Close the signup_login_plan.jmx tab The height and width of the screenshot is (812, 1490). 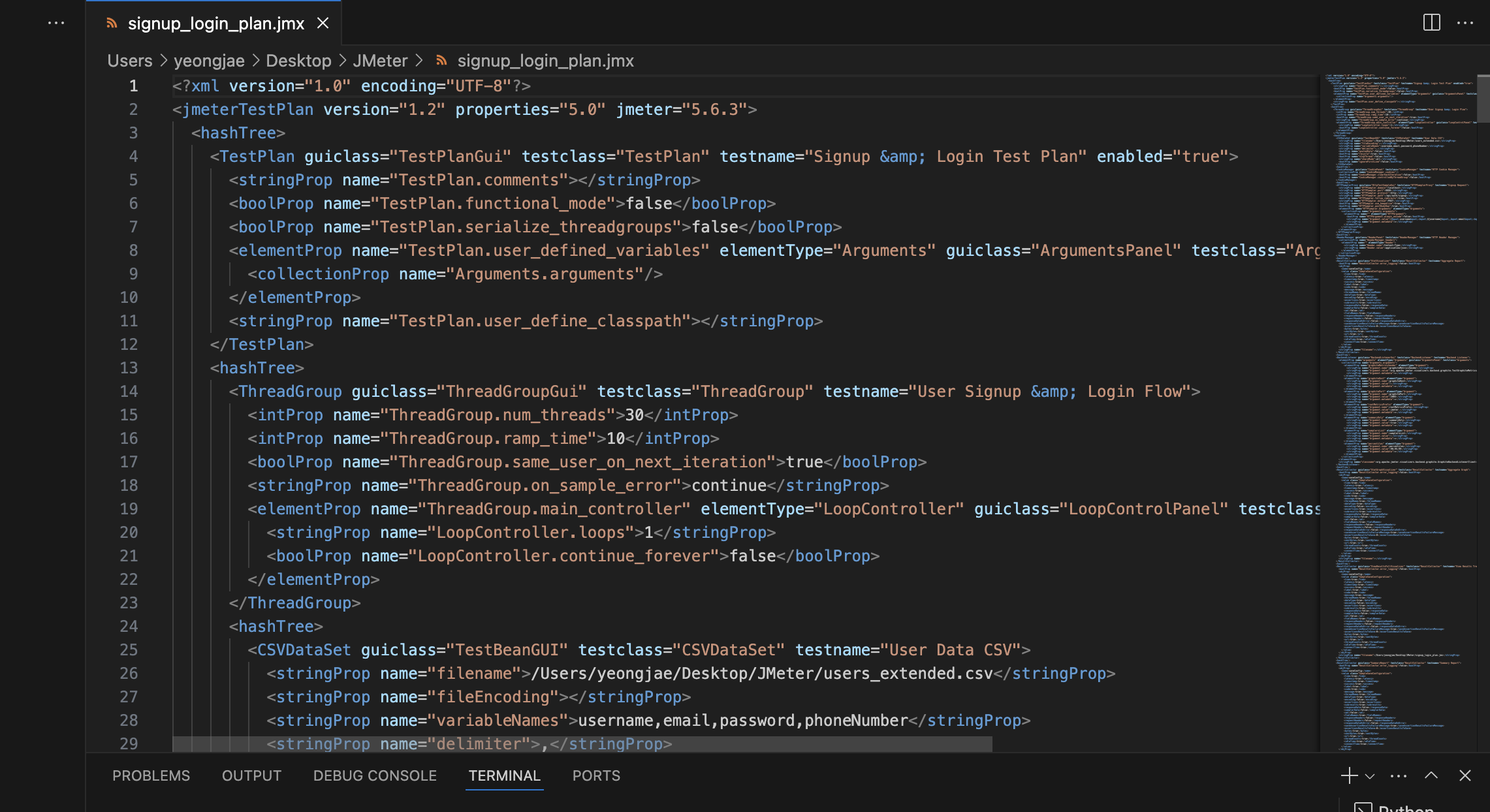pos(323,23)
